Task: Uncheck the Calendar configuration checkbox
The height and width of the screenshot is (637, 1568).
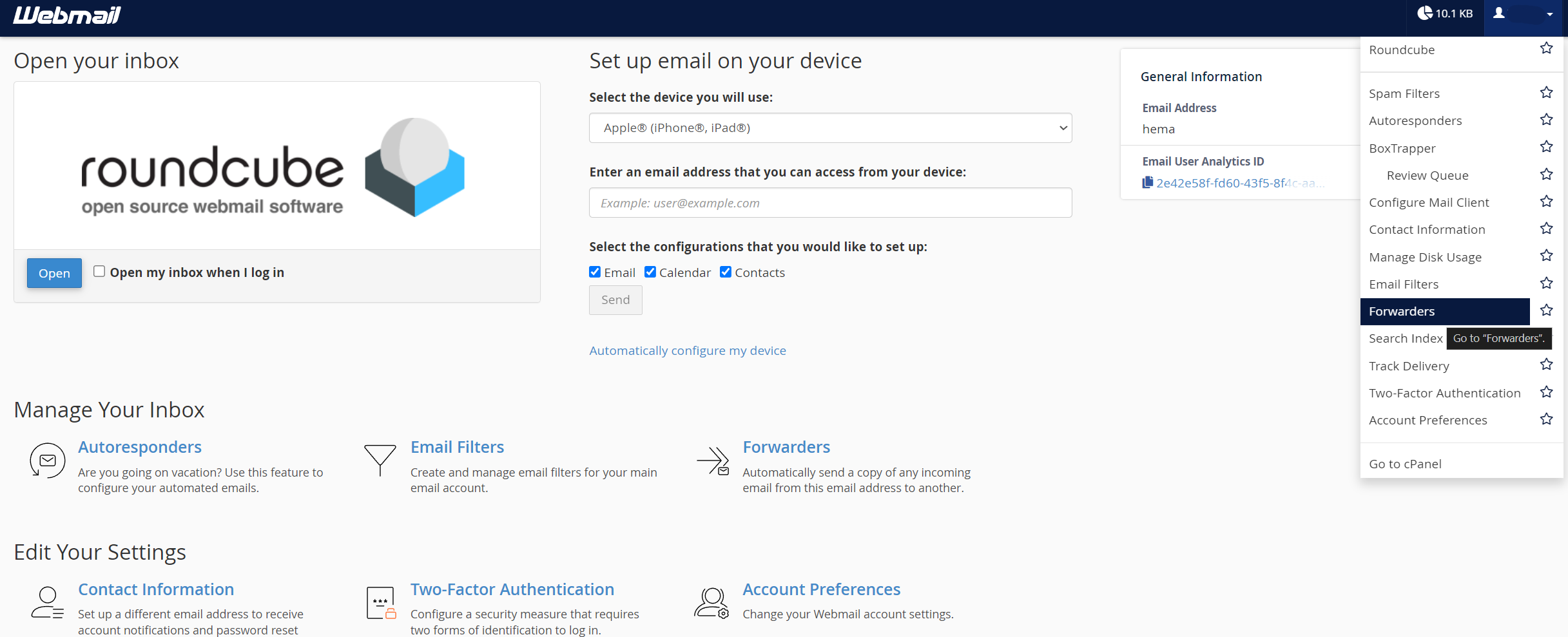Action: [650, 272]
